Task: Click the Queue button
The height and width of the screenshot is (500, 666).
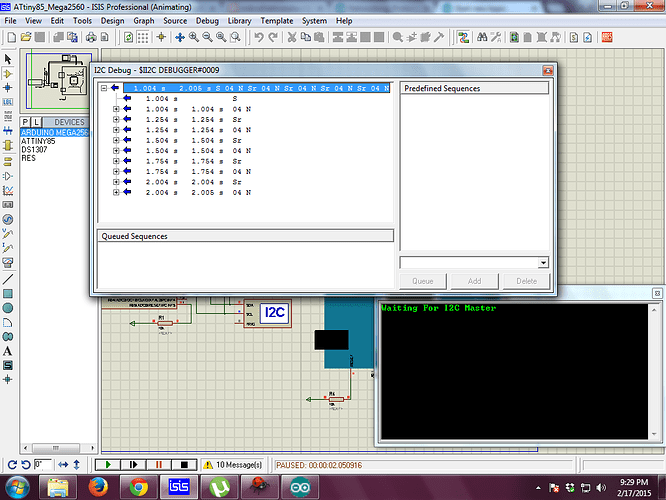Action: click(423, 281)
